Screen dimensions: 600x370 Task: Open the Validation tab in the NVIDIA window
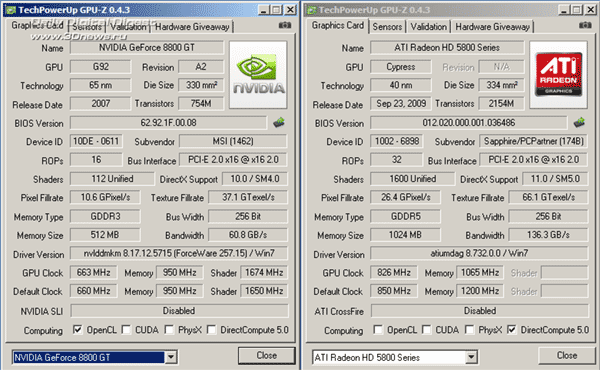pyautogui.click(x=128, y=27)
